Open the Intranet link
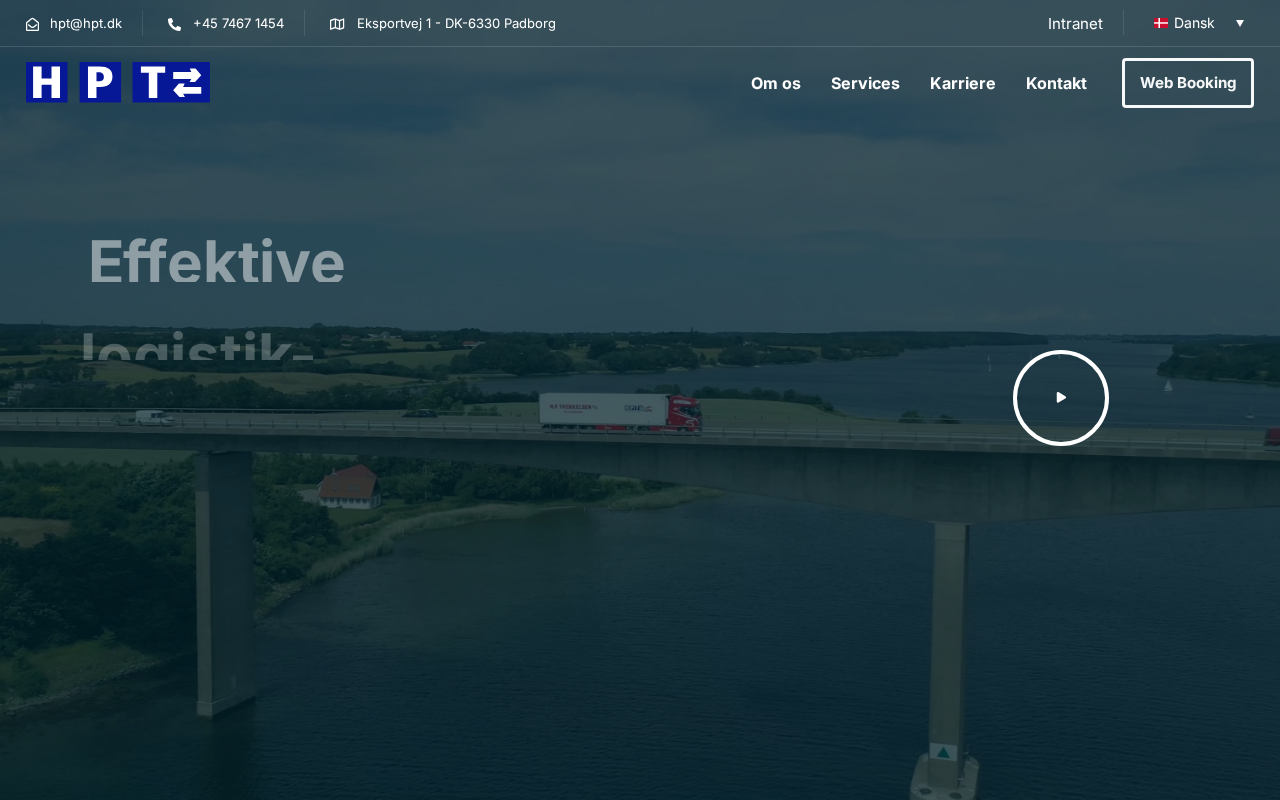Screen dimensions: 1280x800 (x=1075, y=23)
